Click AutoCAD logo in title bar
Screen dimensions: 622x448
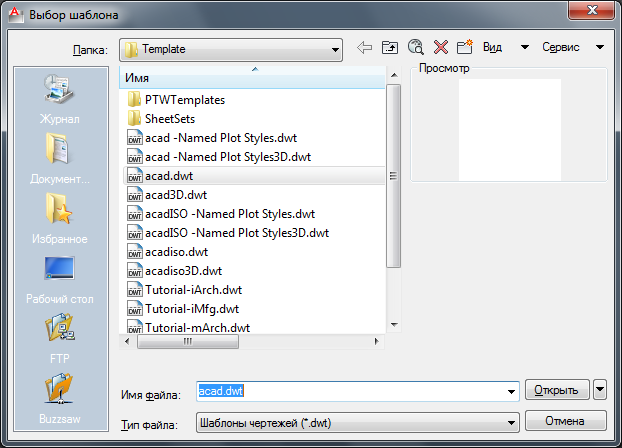(x=16, y=15)
